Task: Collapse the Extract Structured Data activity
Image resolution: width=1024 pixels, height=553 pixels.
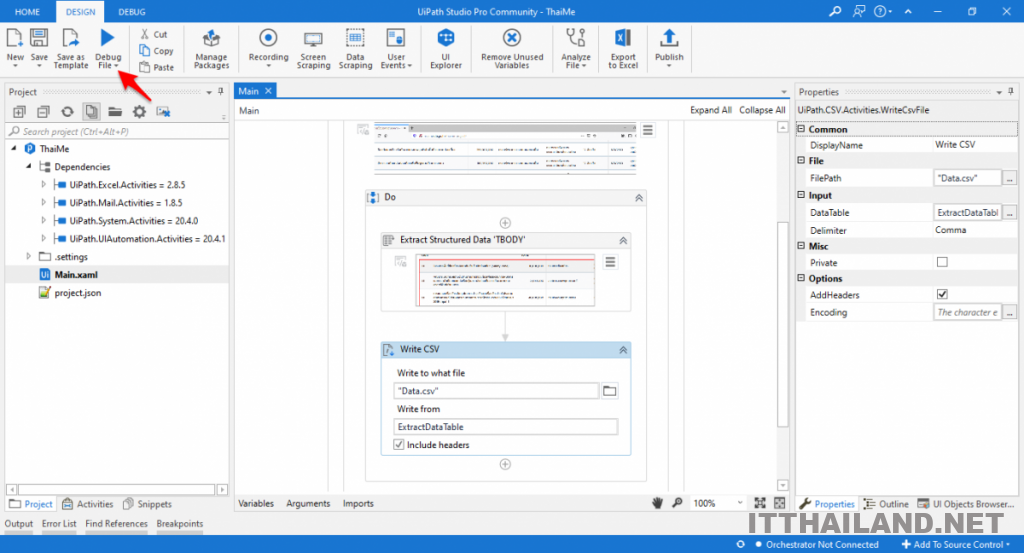Action: (623, 240)
